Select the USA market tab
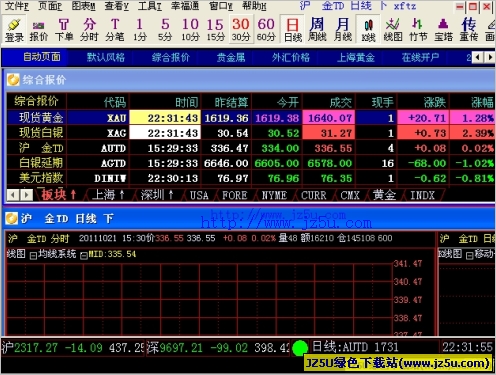 pyautogui.click(x=199, y=195)
